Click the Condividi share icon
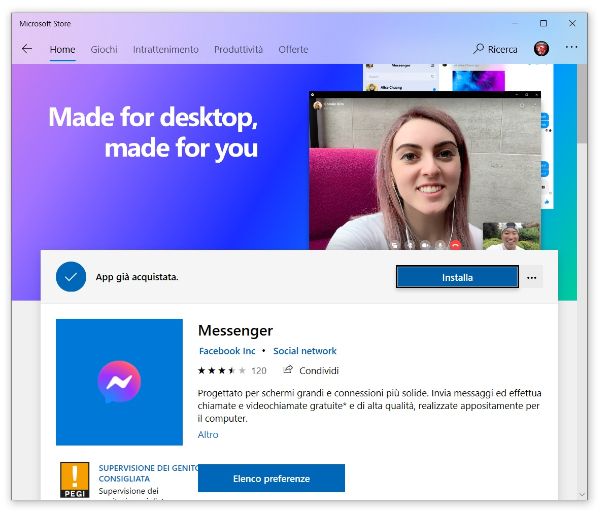The height and width of the screenshot is (518, 610). click(x=288, y=370)
